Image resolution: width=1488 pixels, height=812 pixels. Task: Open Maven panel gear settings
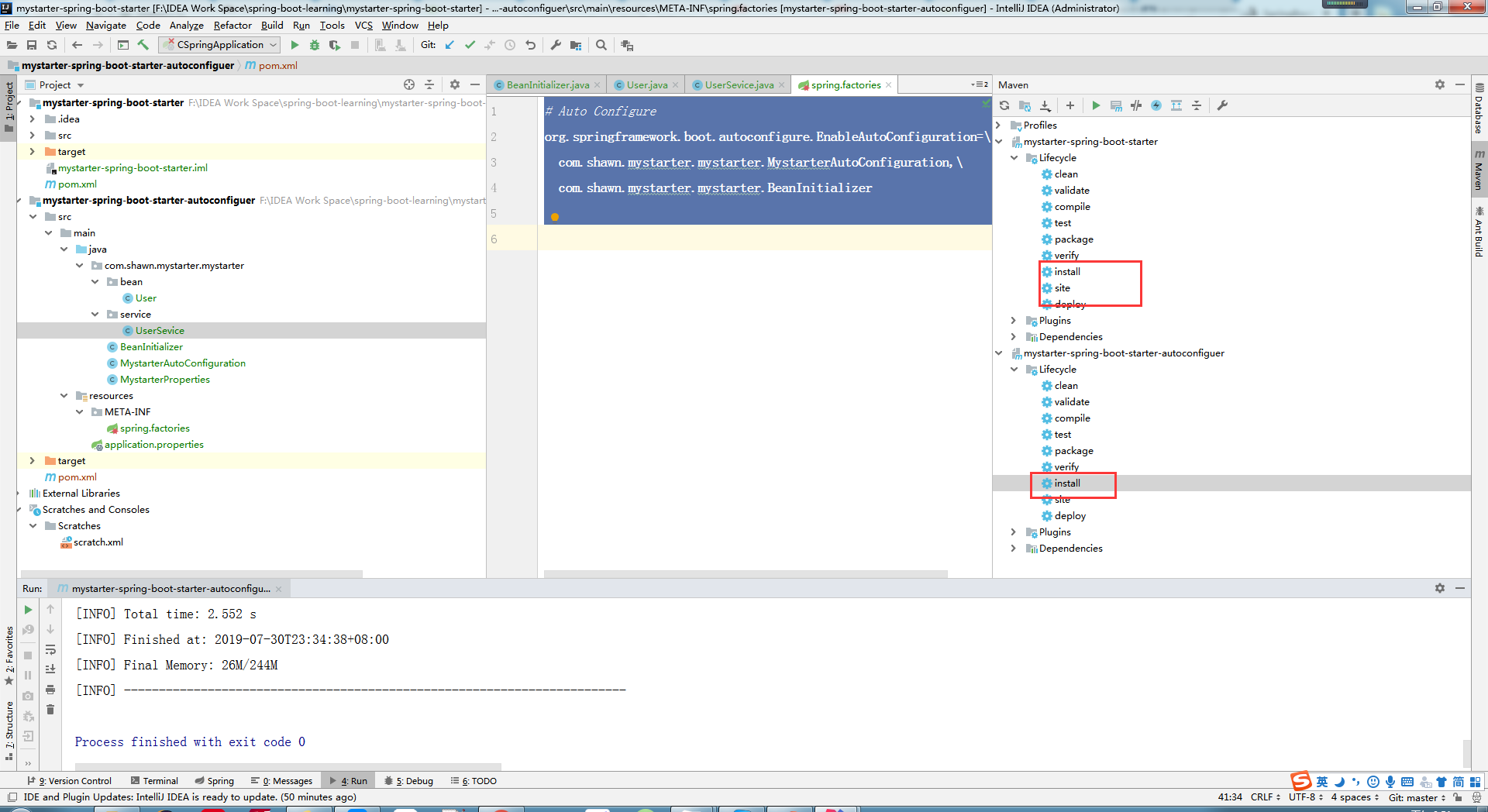[x=1440, y=84]
